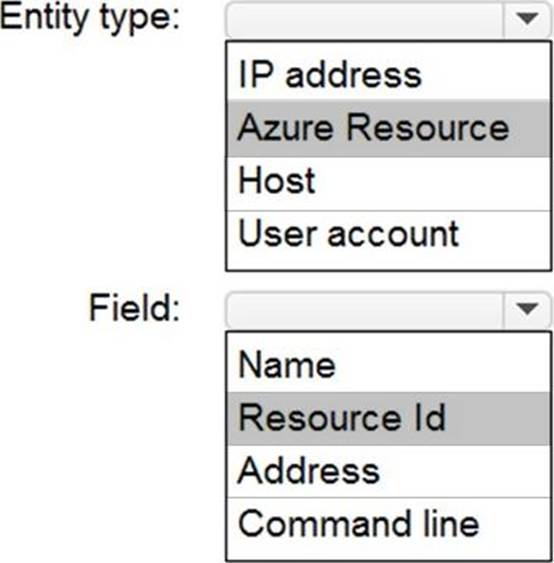This screenshot has width=554, height=563.
Task: Click the Entity type label
Action: (x=90, y=18)
